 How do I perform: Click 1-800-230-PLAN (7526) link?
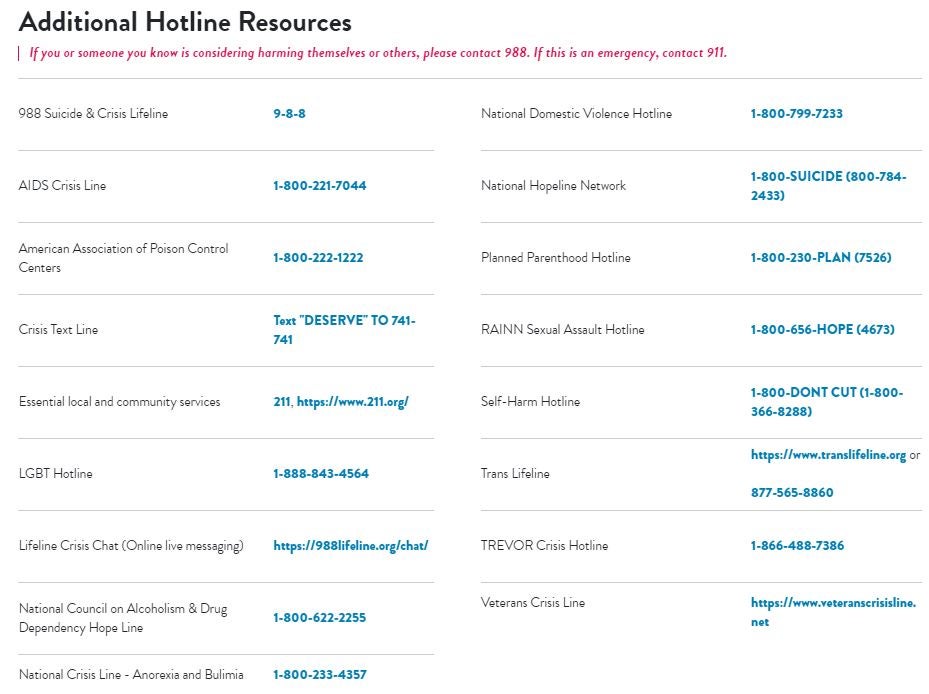click(x=821, y=258)
